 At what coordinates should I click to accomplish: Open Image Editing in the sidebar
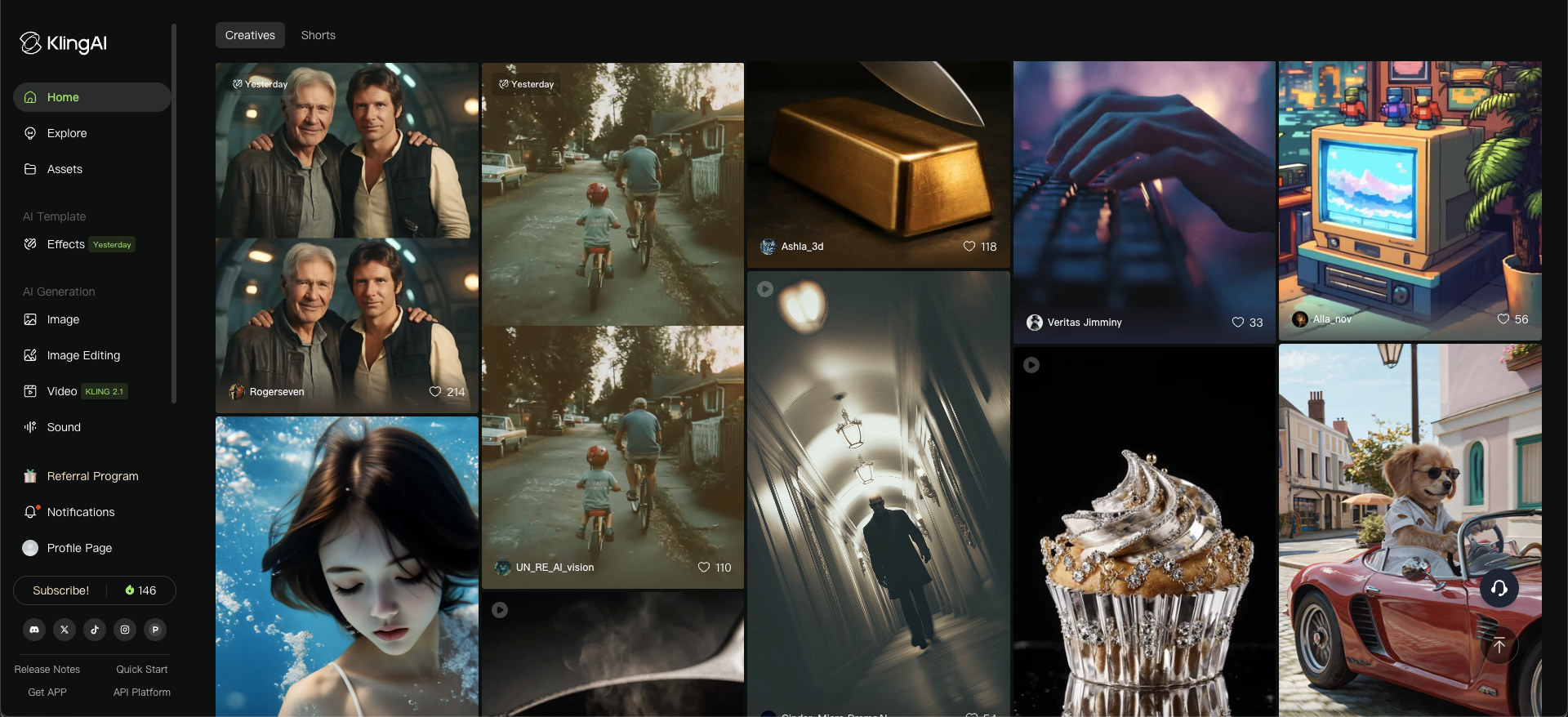[x=92, y=355]
